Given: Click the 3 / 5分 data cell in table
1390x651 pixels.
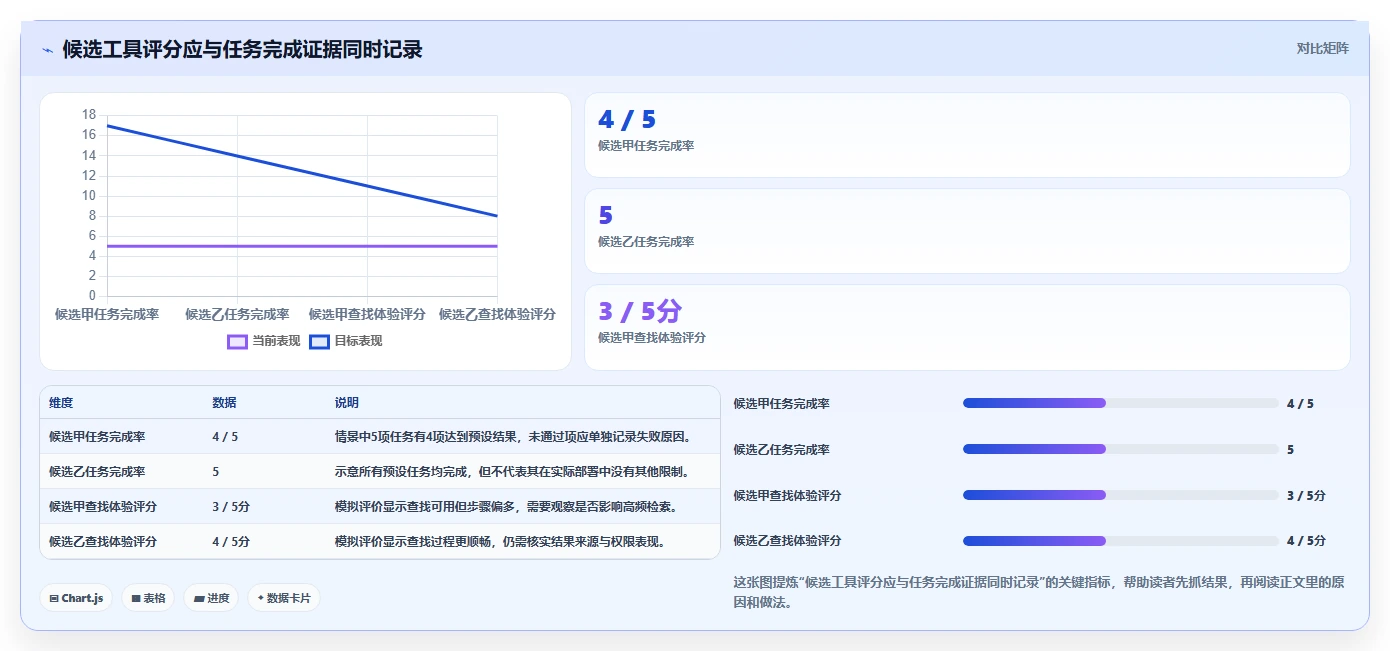Looking at the screenshot, I should (x=231, y=507).
